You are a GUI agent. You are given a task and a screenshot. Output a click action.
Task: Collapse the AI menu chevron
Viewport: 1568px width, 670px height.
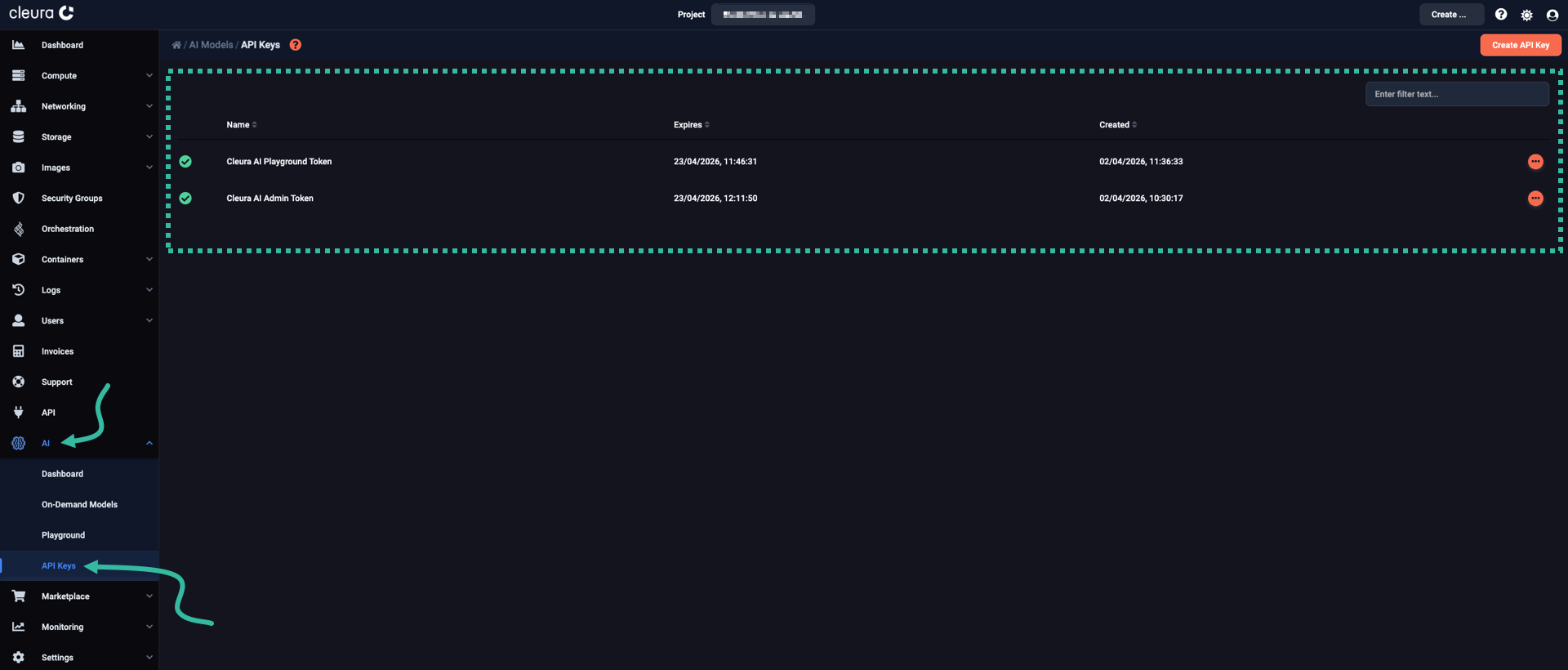click(x=149, y=443)
